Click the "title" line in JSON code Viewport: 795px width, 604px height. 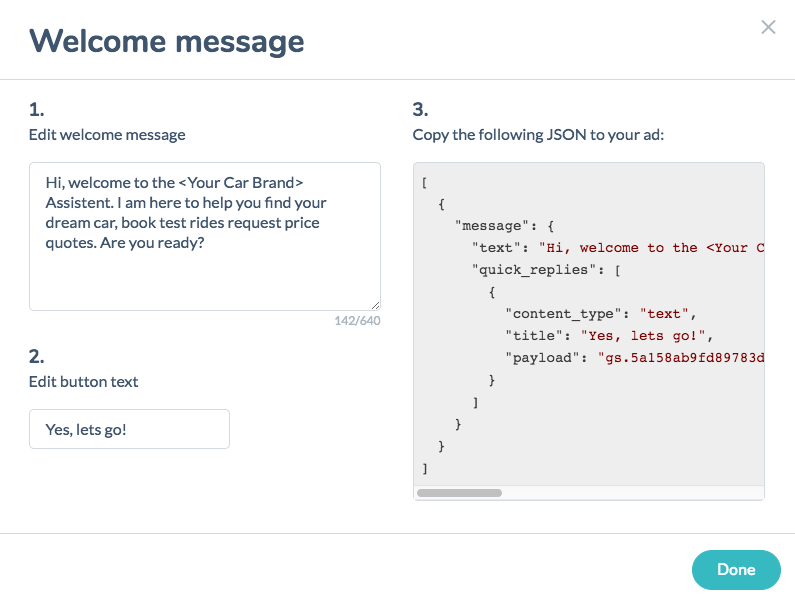coord(612,335)
